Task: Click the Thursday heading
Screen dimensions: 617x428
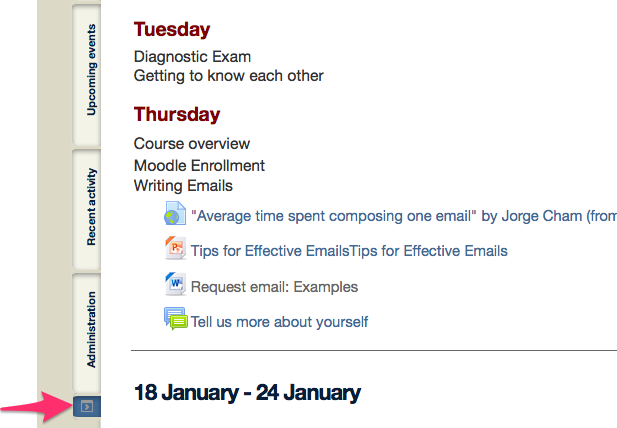Action: coord(177,114)
